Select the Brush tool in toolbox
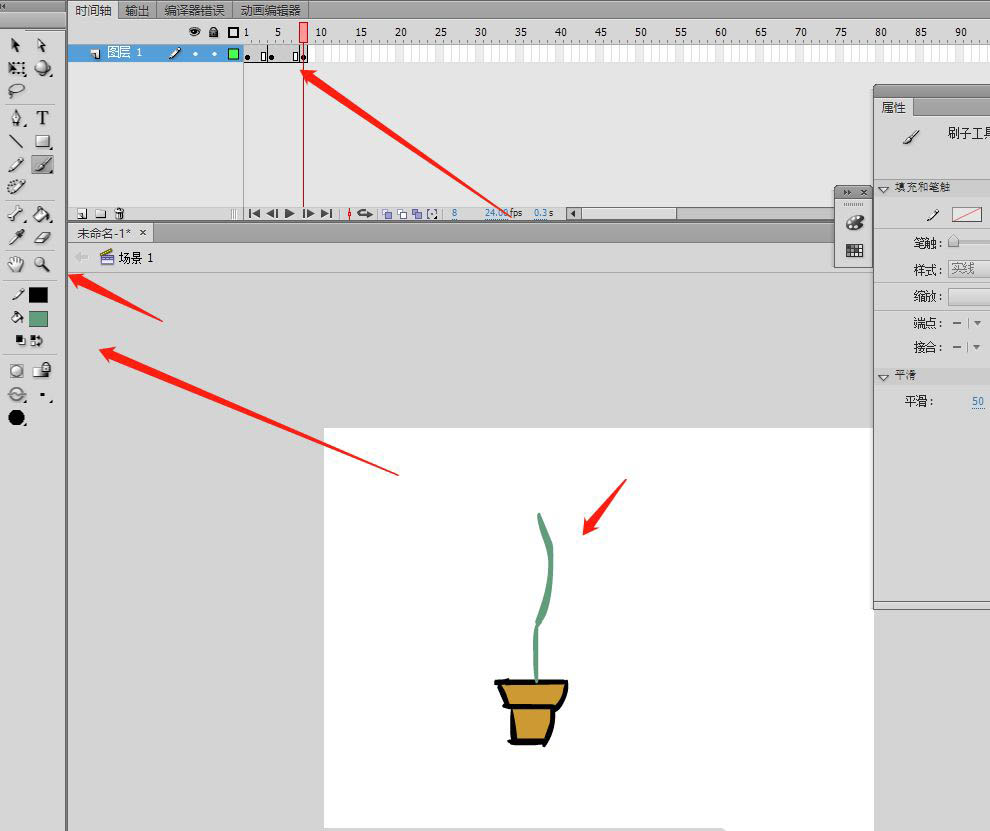Image resolution: width=990 pixels, height=831 pixels. pos(42,165)
